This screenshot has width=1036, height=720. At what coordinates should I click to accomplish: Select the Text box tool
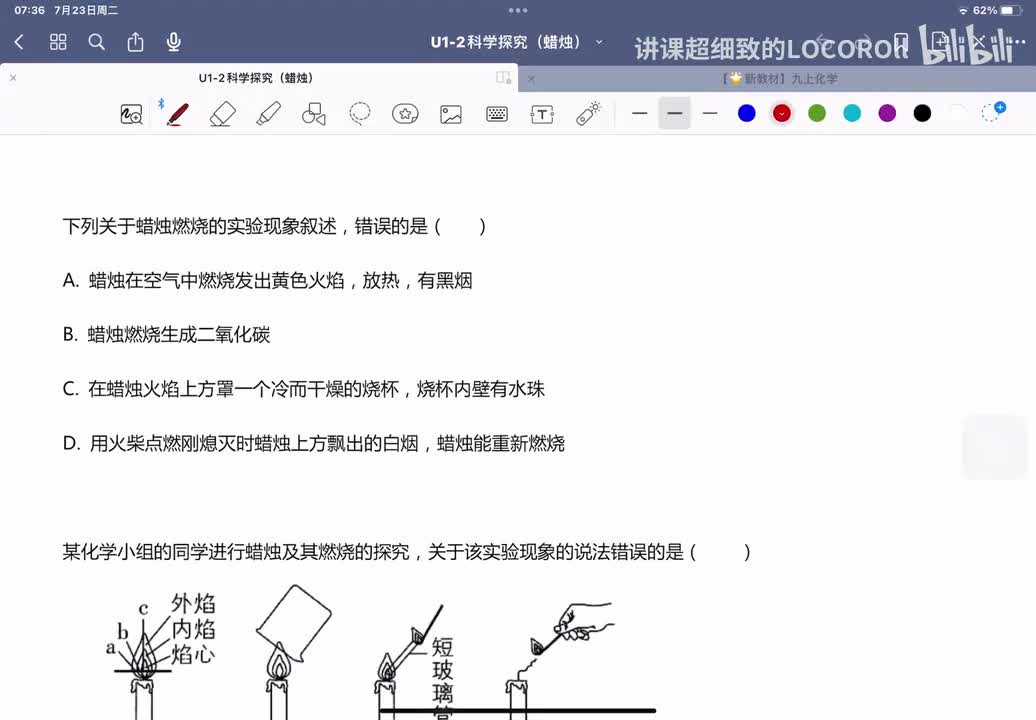(x=542, y=114)
